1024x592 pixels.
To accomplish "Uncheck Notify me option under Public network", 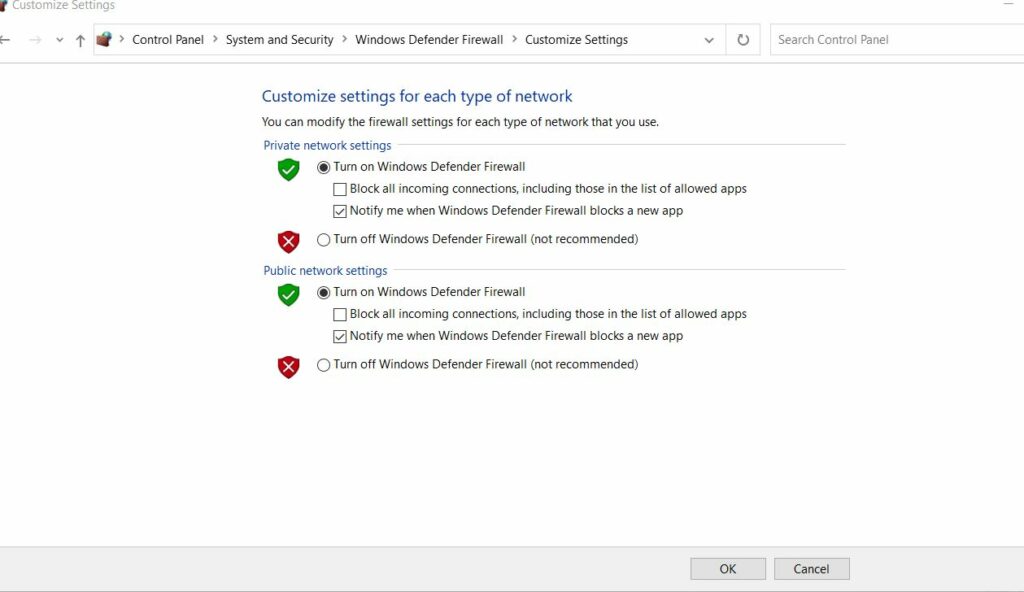I will 340,337.
